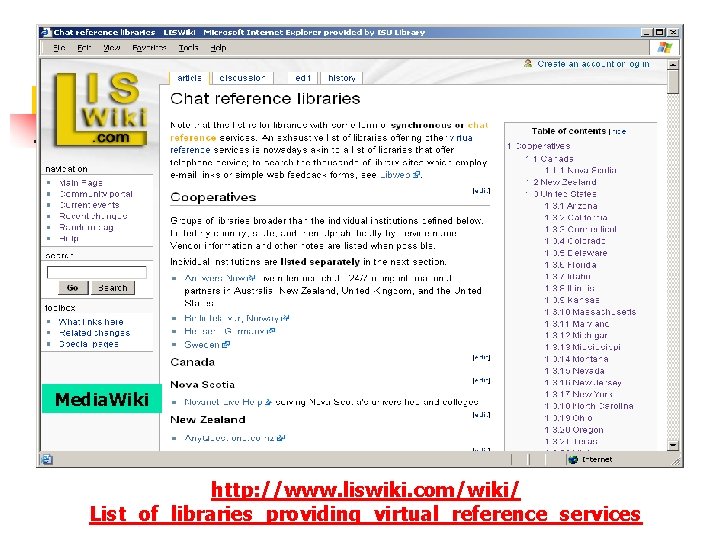Open Recent changes link
The height and width of the screenshot is (540, 720).
coord(93,216)
